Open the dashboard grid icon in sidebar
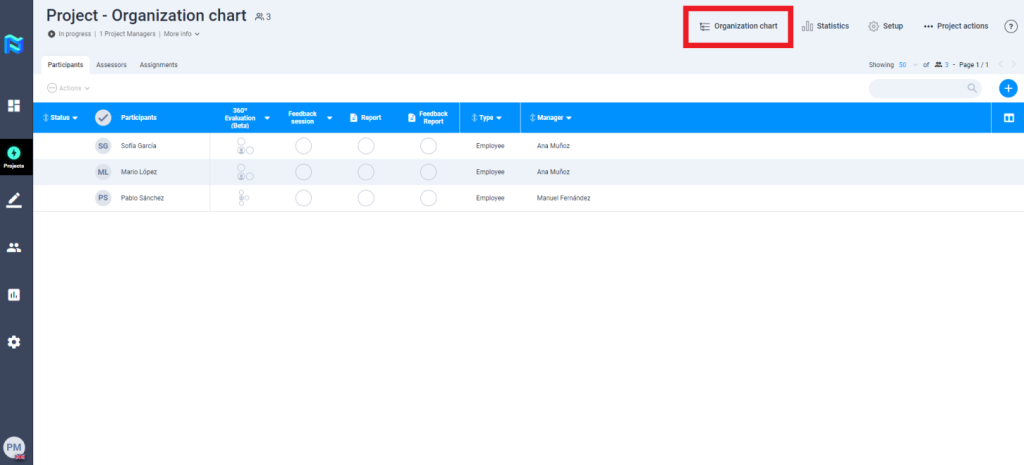The image size is (1024, 465). pos(15,105)
